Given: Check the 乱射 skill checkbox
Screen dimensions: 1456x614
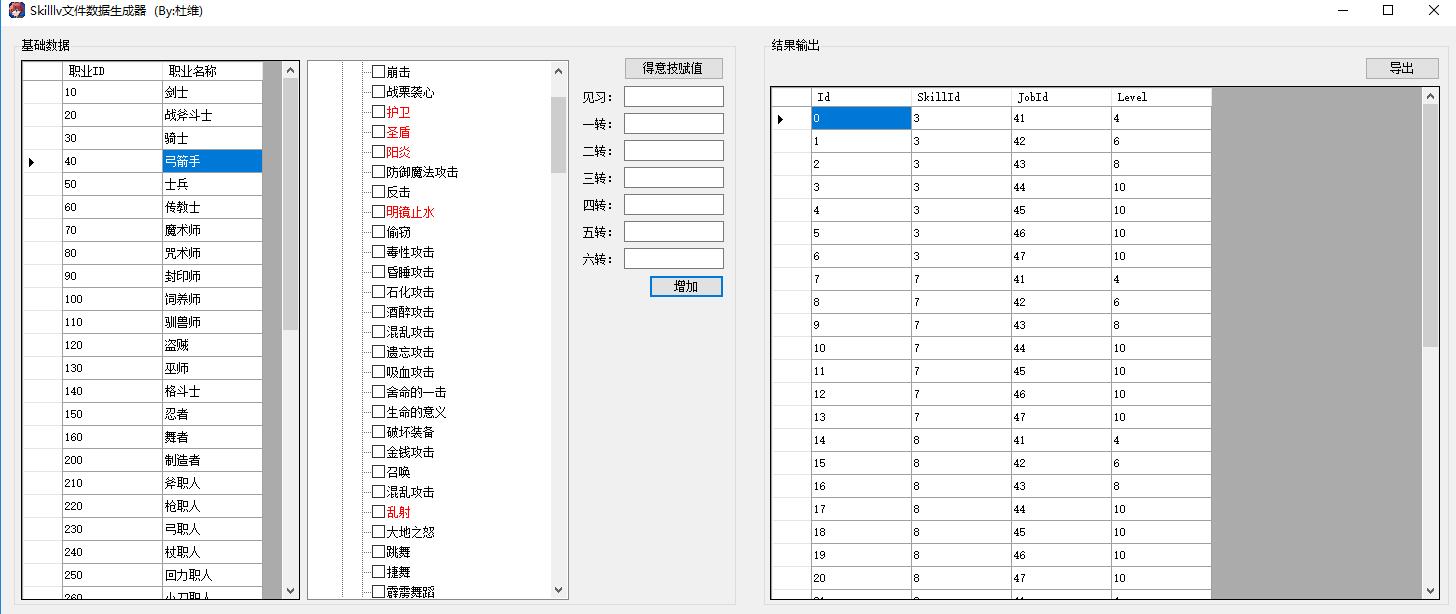Looking at the screenshot, I should (x=378, y=512).
